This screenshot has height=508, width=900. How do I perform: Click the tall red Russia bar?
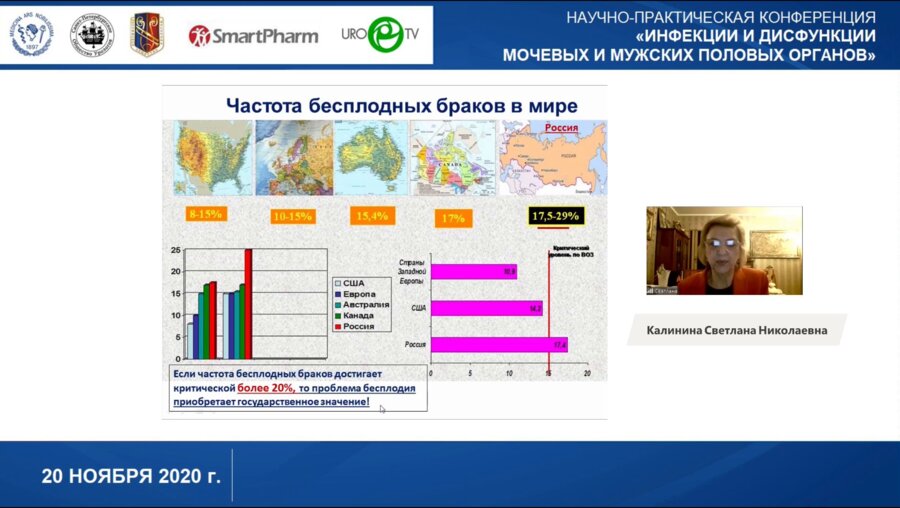coord(248,303)
